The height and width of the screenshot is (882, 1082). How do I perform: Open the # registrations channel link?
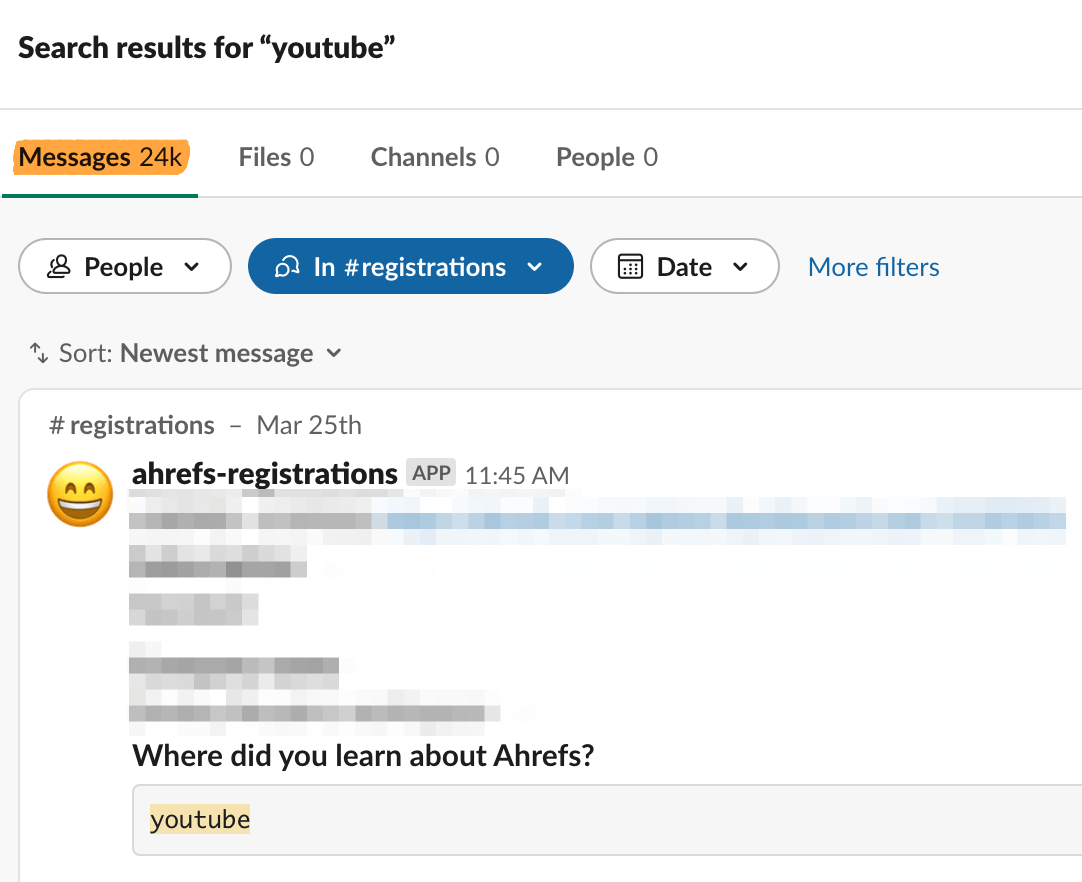click(x=132, y=425)
